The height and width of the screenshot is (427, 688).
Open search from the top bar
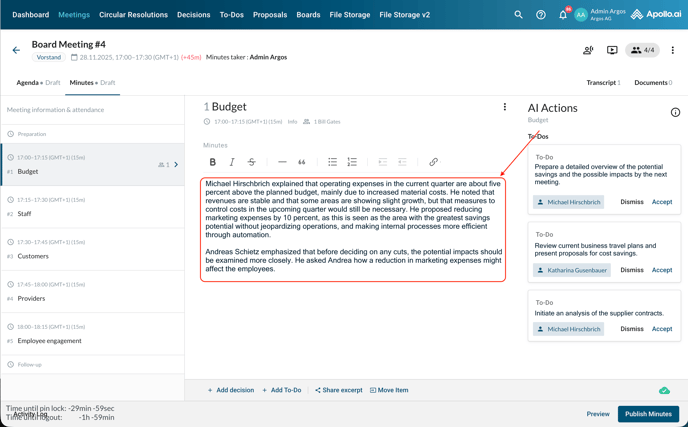tap(518, 15)
